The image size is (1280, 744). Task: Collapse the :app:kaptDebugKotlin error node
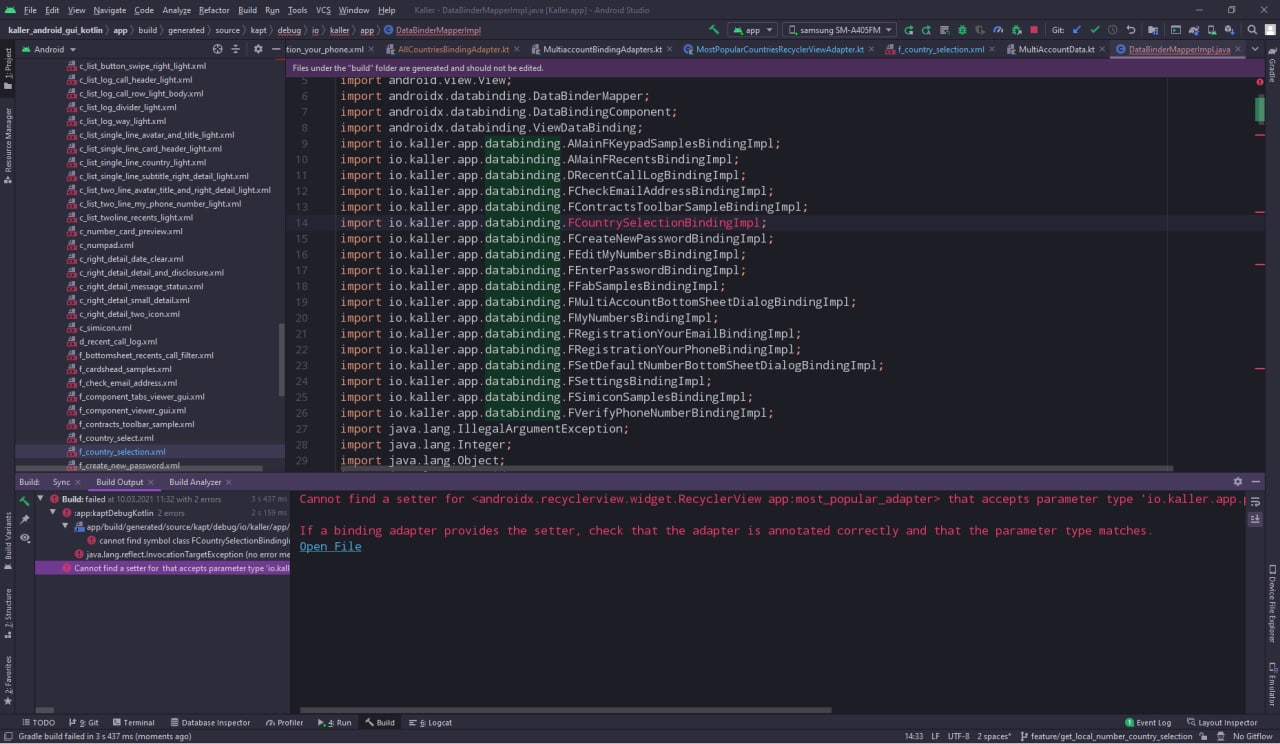(54, 513)
